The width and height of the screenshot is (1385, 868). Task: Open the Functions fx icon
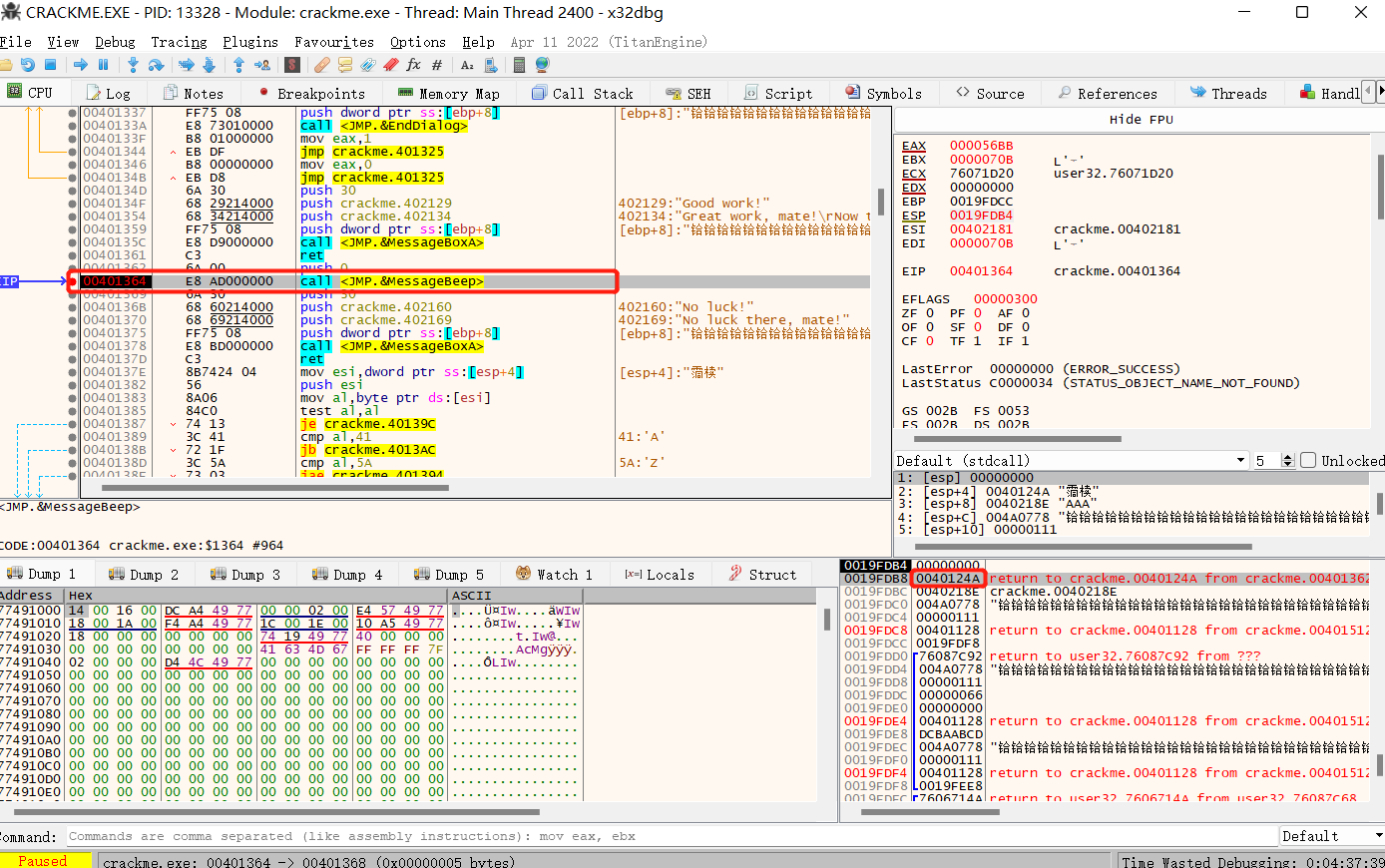click(x=414, y=65)
